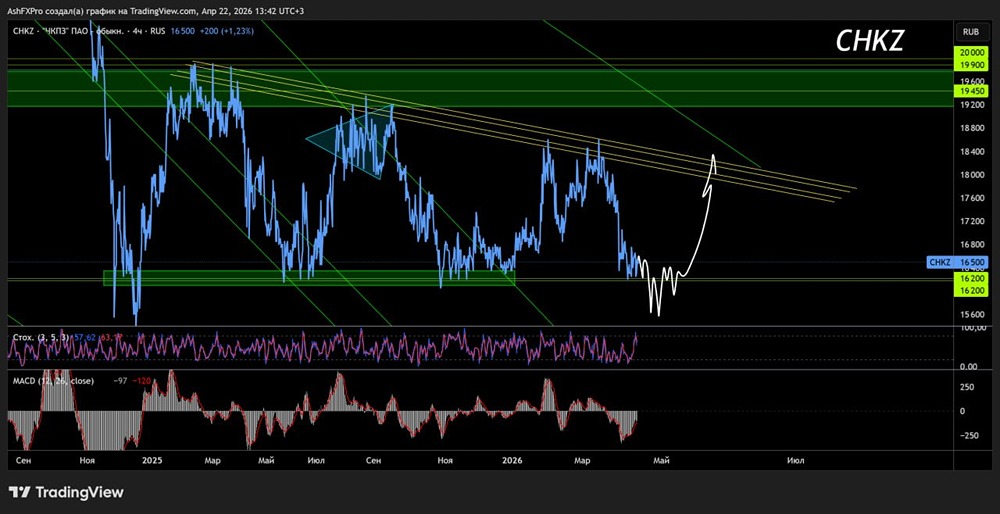Select the 20 000 price label
The width and height of the screenshot is (1000, 514).
coord(971,54)
